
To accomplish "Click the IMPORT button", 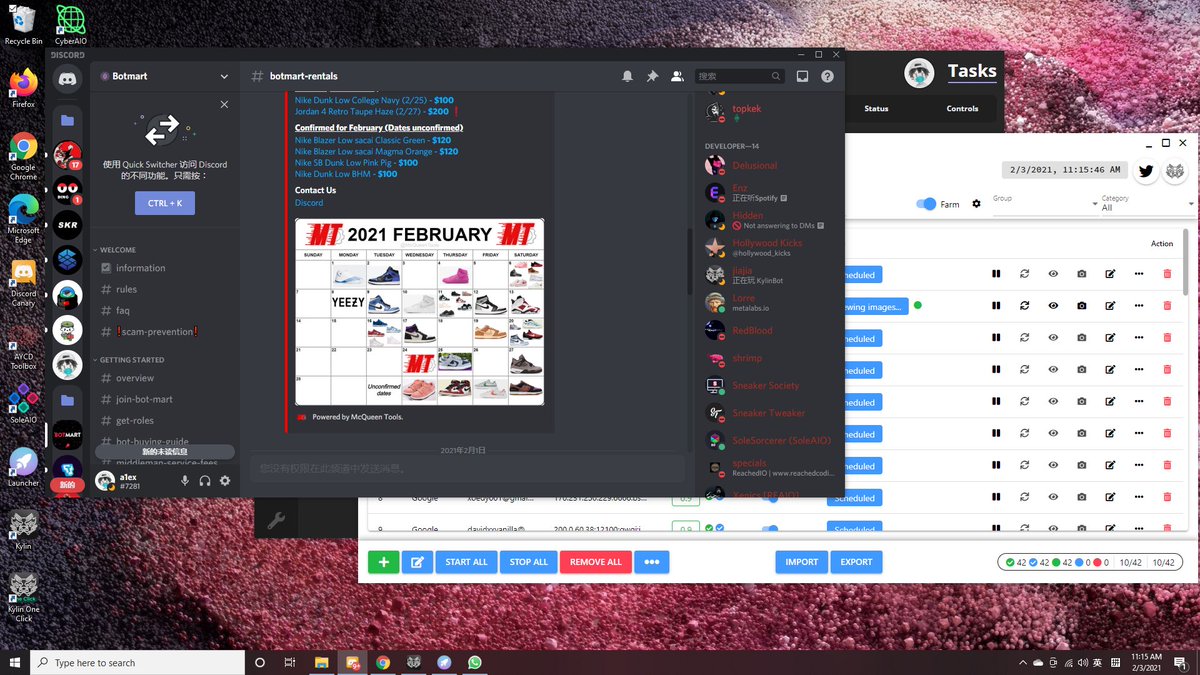I will 801,562.
